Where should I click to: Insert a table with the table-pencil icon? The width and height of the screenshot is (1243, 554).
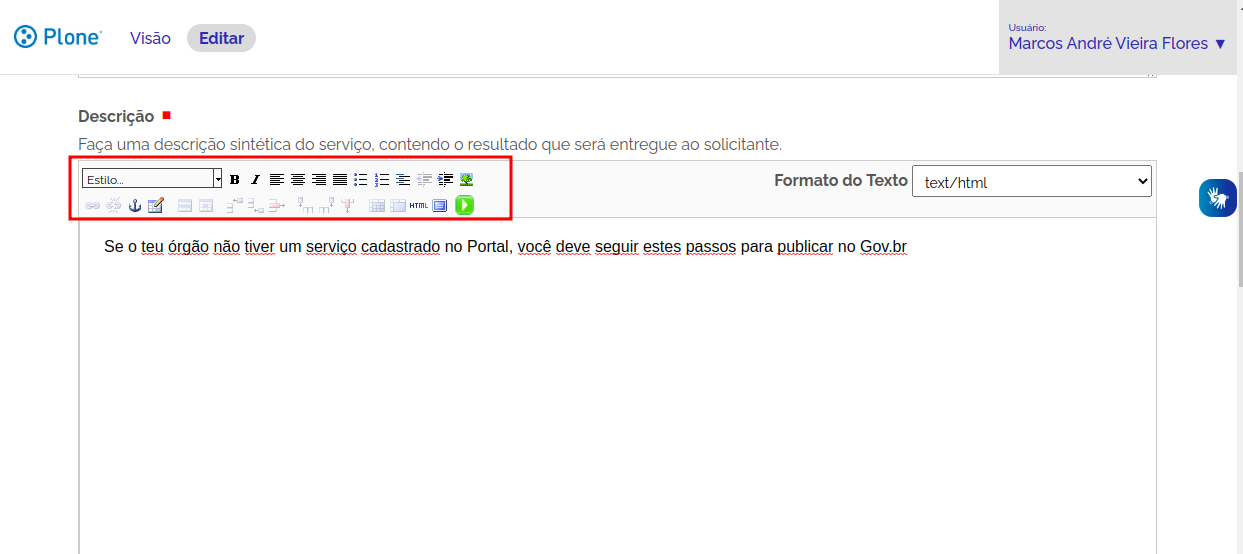click(156, 205)
